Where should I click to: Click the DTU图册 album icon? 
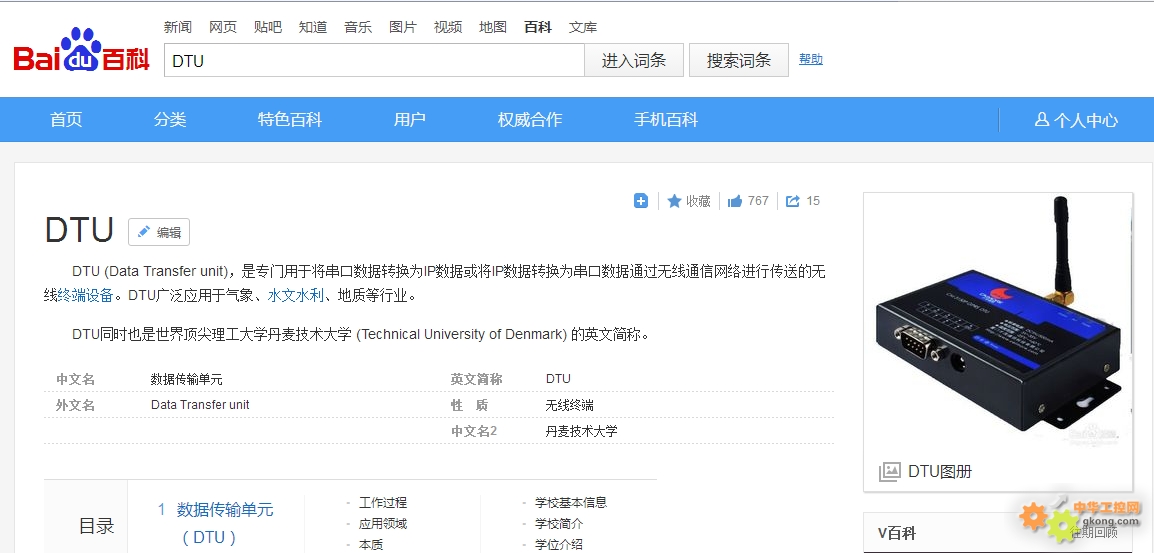pos(889,471)
